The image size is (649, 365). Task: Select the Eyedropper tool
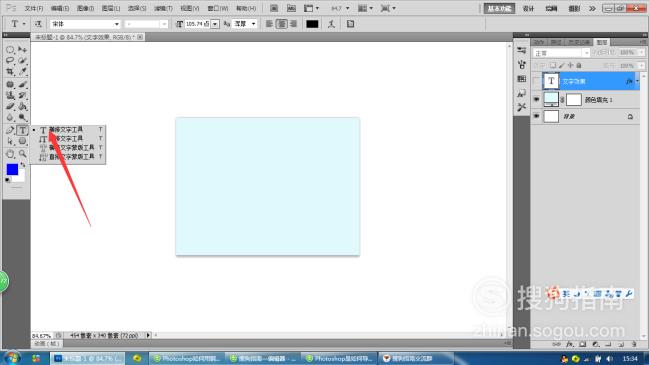pos(23,72)
